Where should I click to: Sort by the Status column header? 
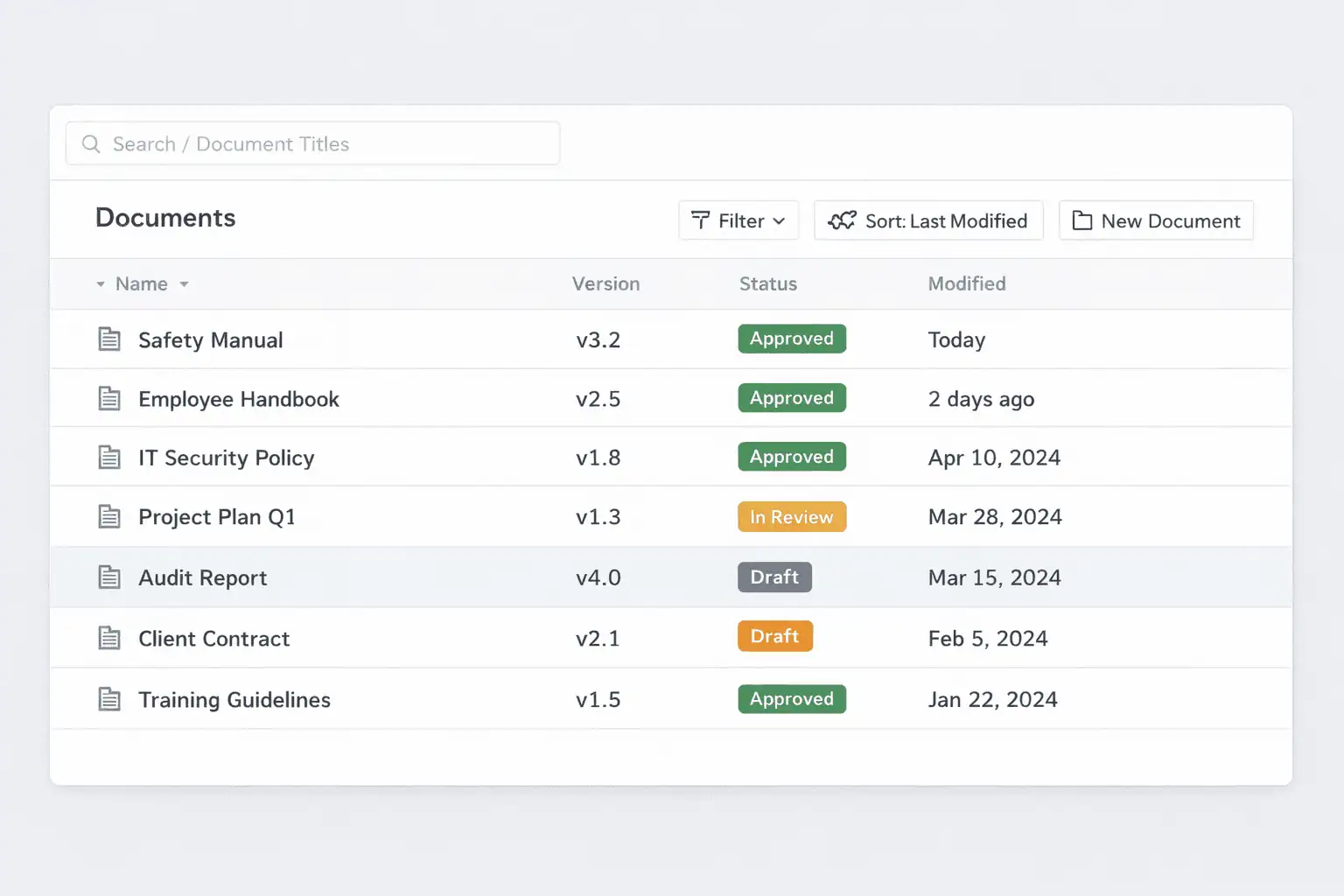click(767, 284)
